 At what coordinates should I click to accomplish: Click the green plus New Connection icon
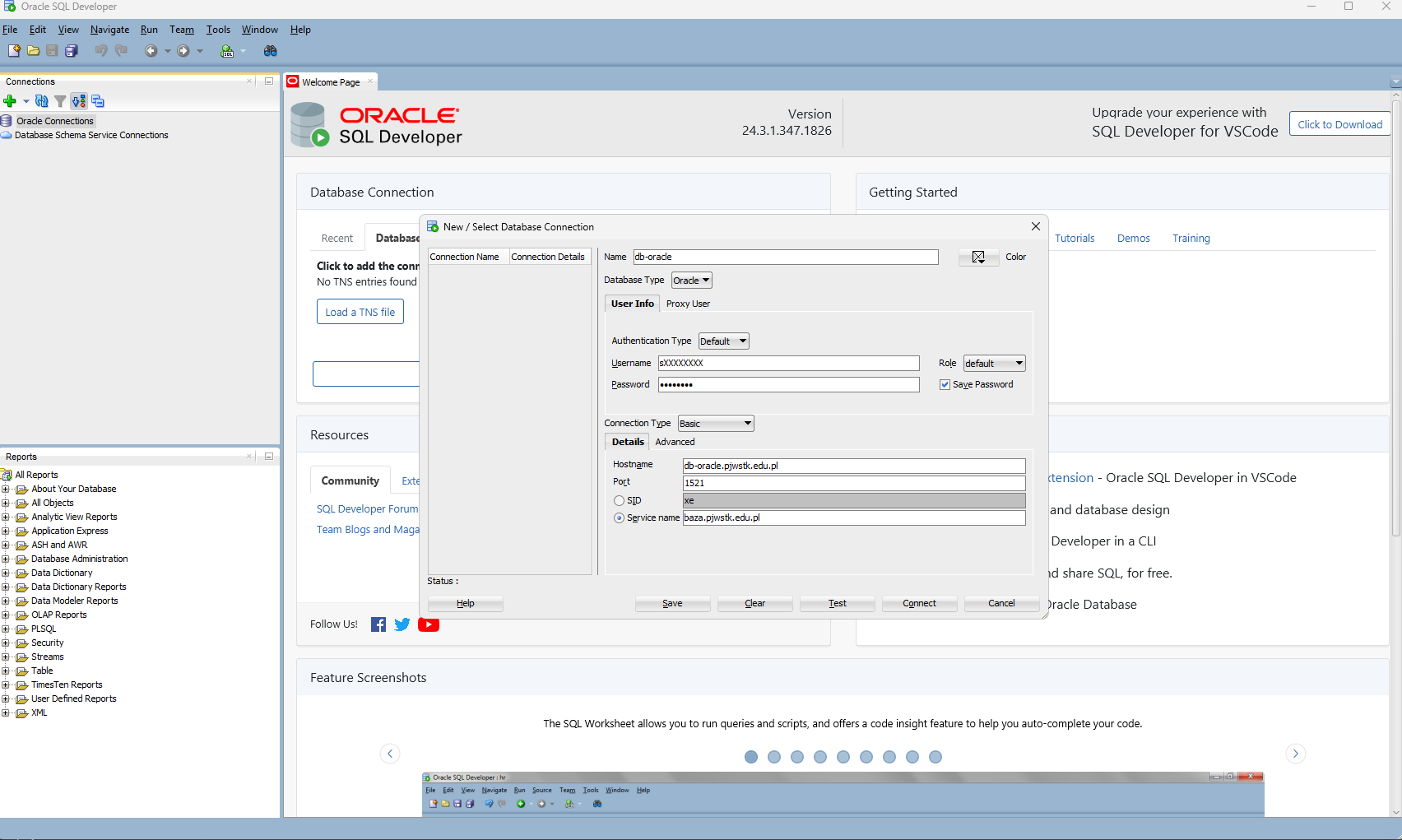click(10, 101)
